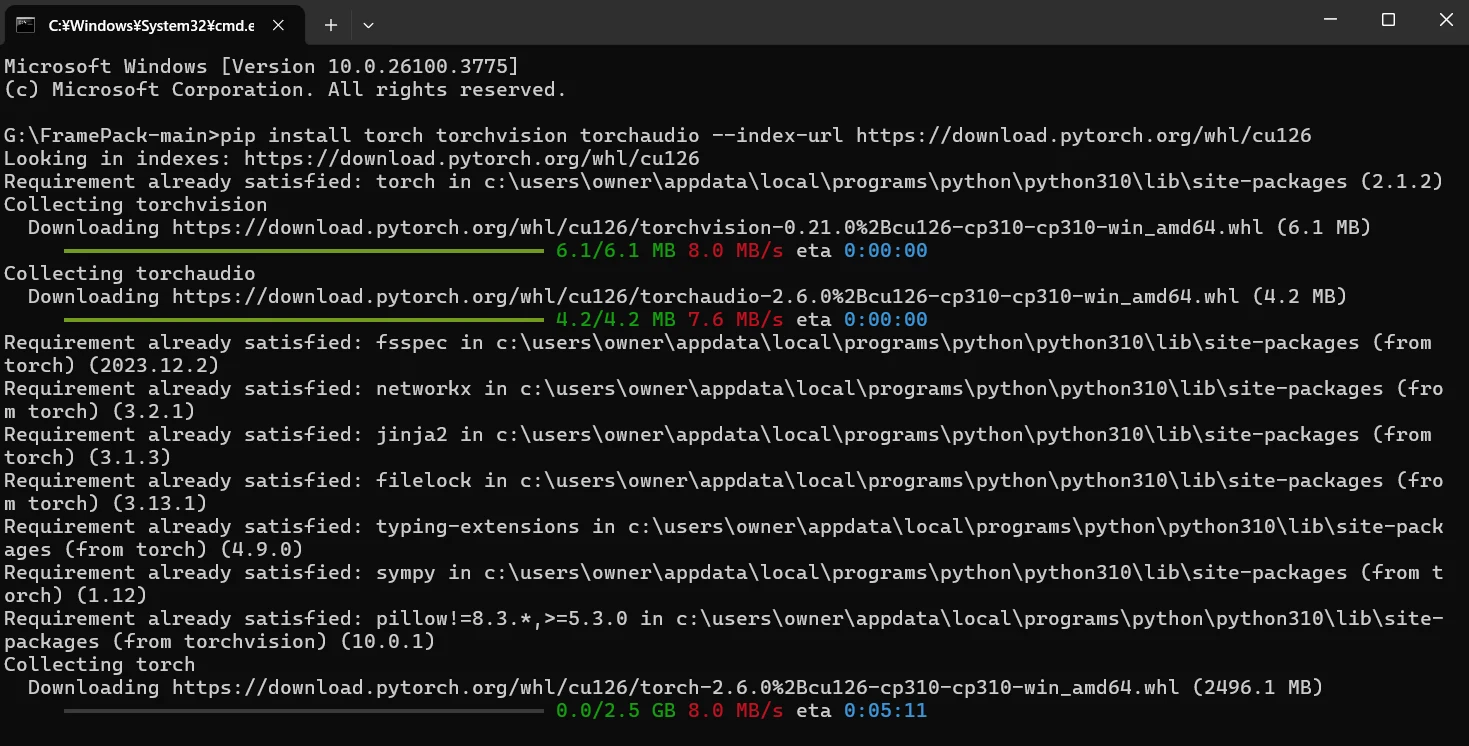Click the '6.1/6.1 MB' download size
Screen dimensions: 1469x746
[x=616, y=251]
